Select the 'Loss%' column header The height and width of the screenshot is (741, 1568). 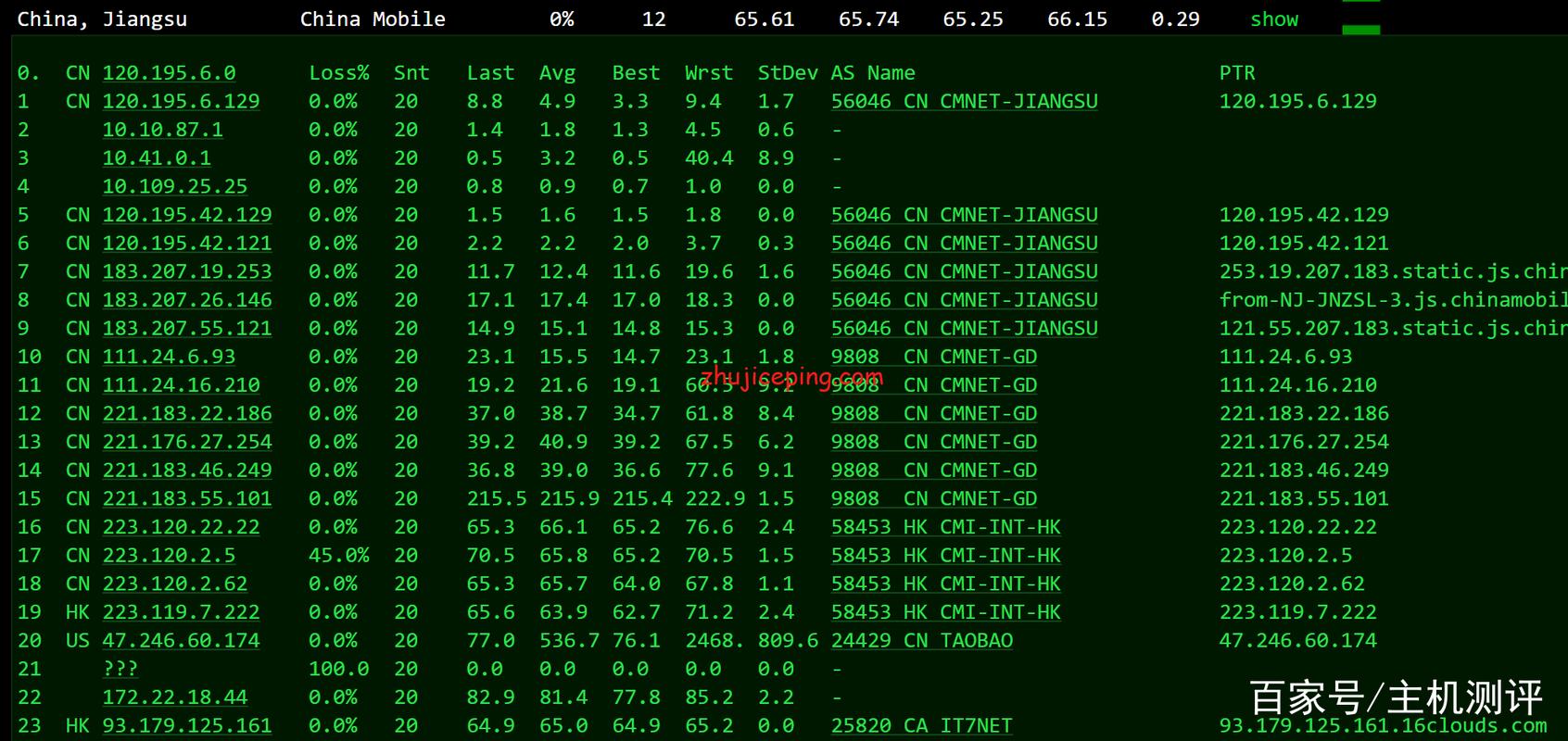[339, 73]
